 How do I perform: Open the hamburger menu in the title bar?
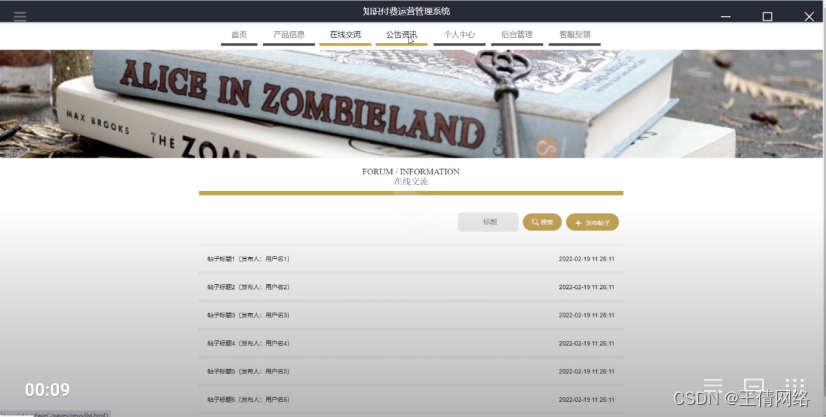(x=20, y=16)
